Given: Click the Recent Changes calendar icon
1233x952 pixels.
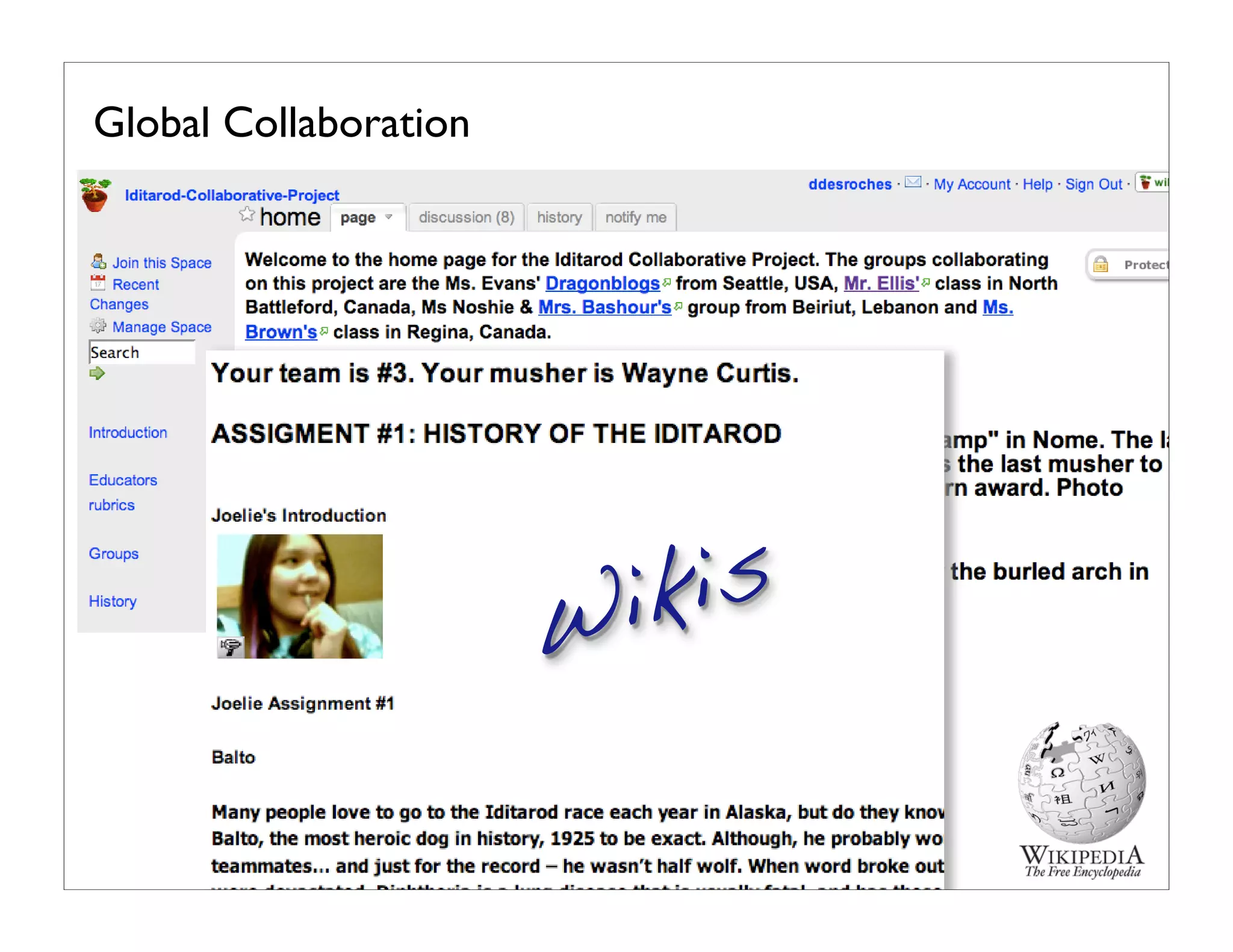Looking at the screenshot, I should [x=98, y=282].
